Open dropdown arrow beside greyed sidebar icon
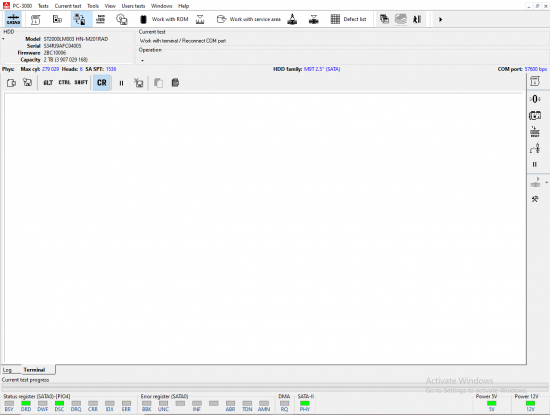The image size is (550, 415). pyautogui.click(x=546, y=183)
